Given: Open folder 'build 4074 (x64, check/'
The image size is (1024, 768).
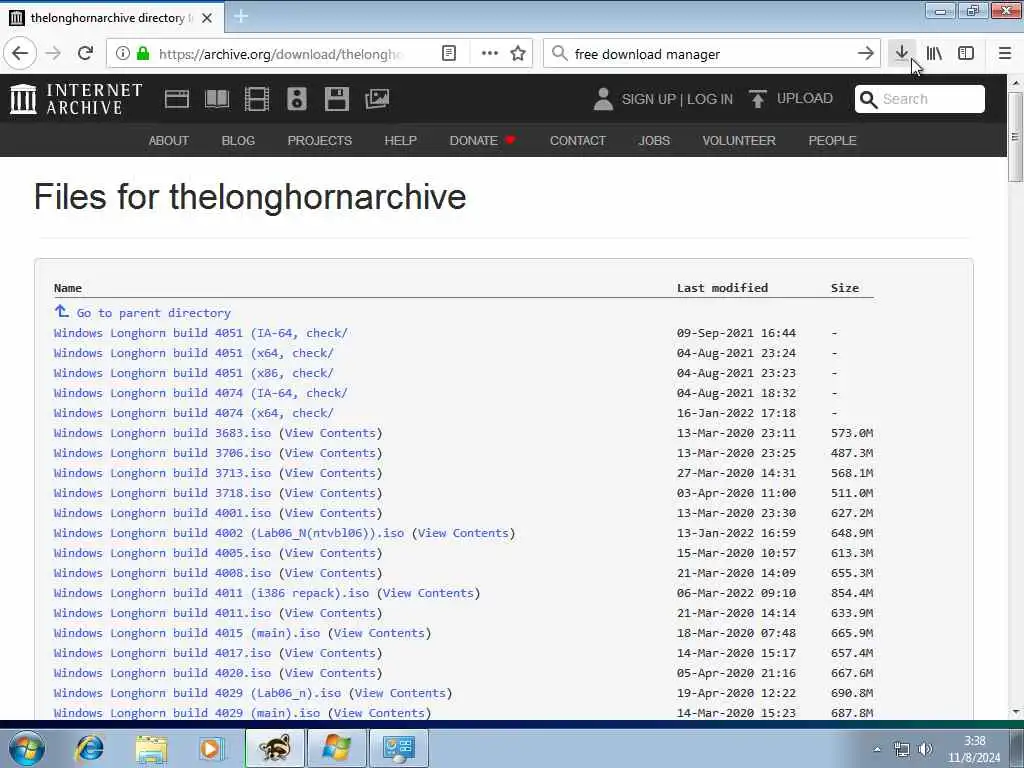Looking at the screenshot, I should [x=193, y=413].
